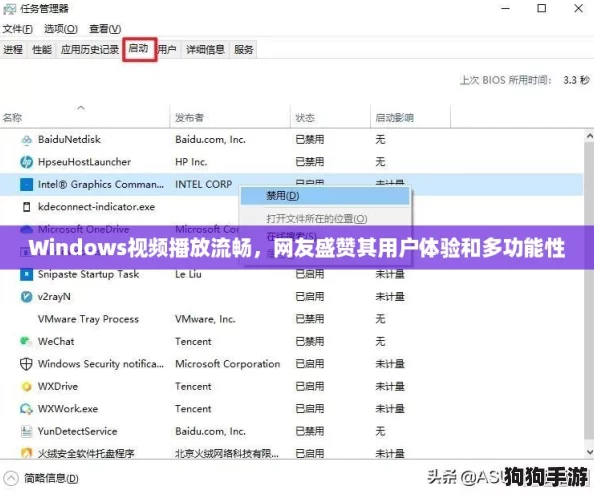Image resolution: width=594 pixels, height=495 pixels.
Task: Click the vertical scrollbar track of the list
Action: 589,294
